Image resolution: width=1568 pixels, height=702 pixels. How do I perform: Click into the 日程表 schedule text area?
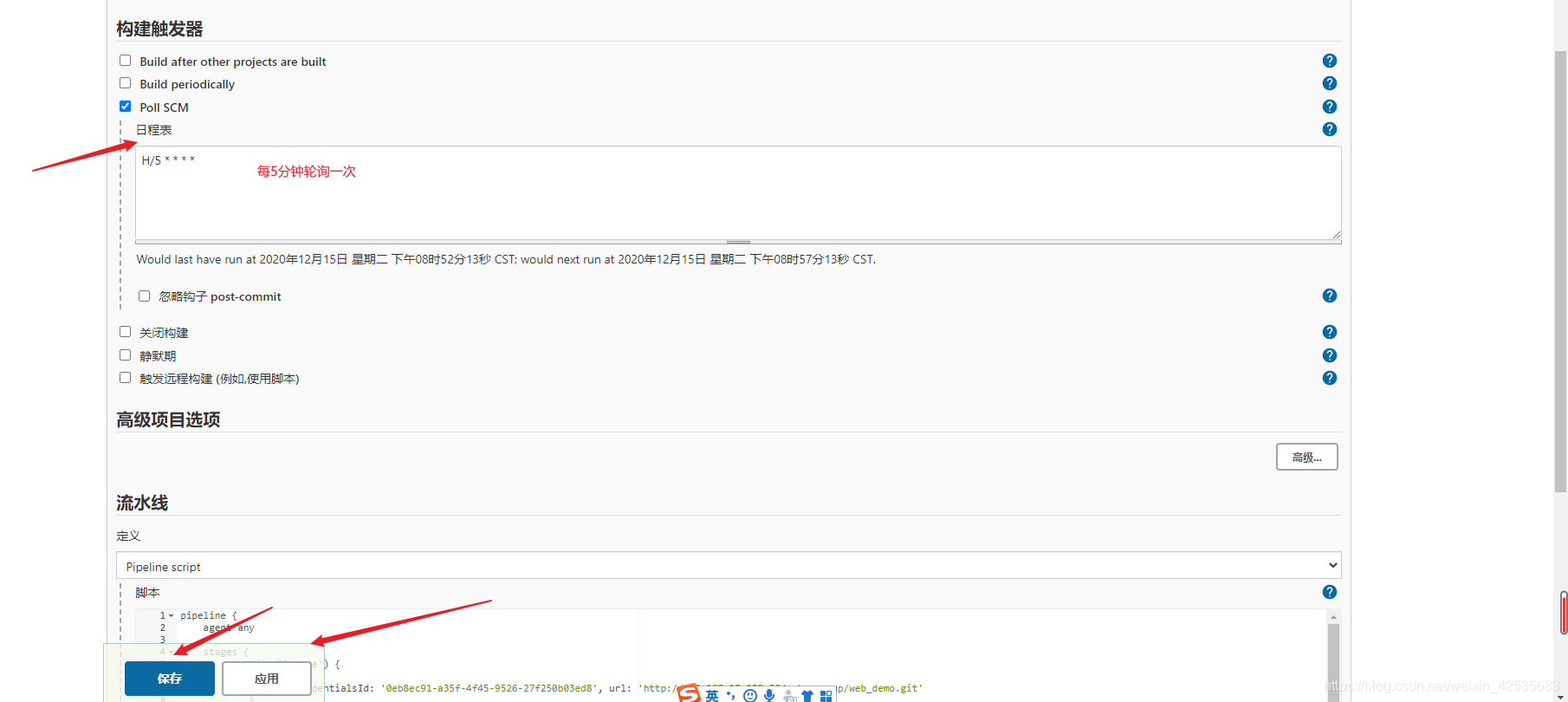pyautogui.click(x=738, y=192)
